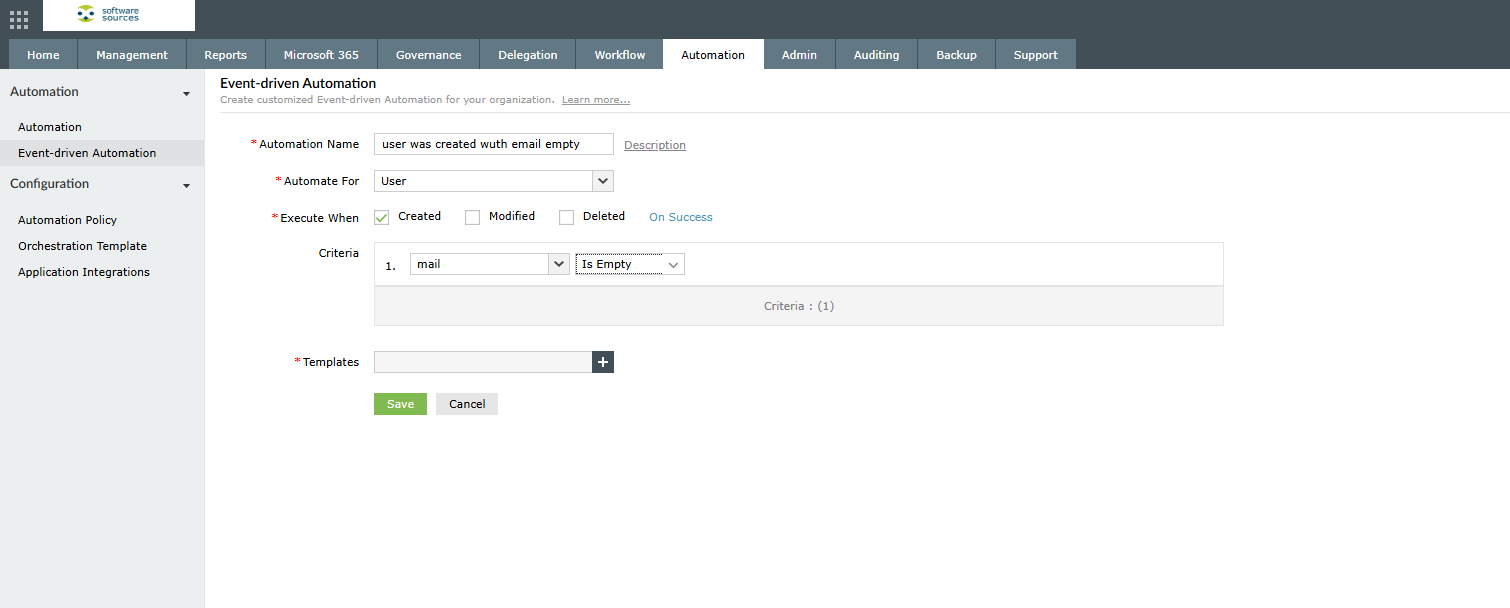Select Orchestration Template in the sidebar
The image size is (1510, 608).
click(82, 246)
